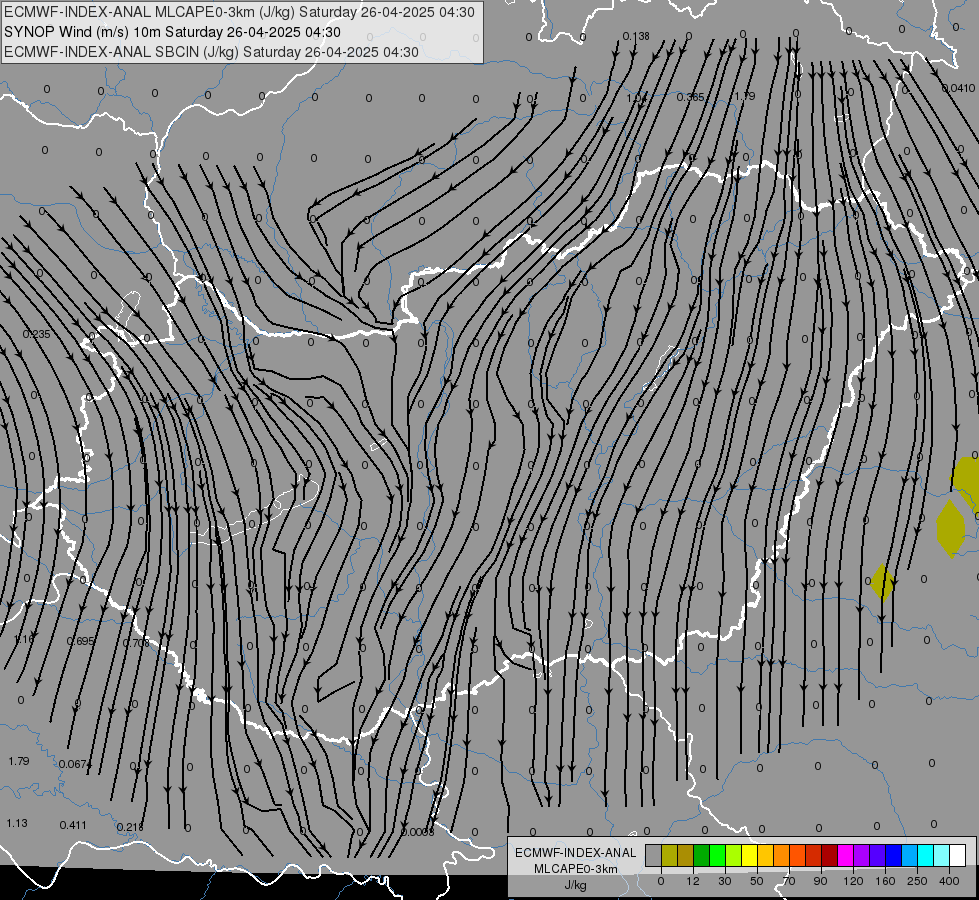Pick the white legend swatch
The height and width of the screenshot is (900, 979).
click(x=957, y=855)
